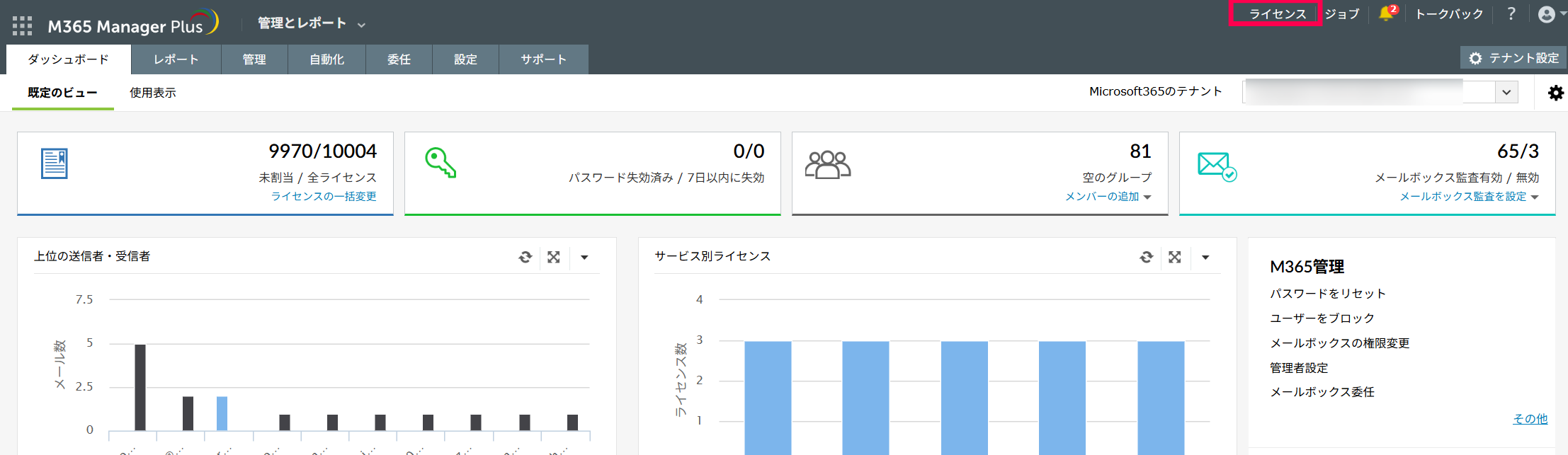Expand the サービス別ライセンス chart to fullscreen
This screenshot has width=1568, height=455.
pyautogui.click(x=1175, y=258)
